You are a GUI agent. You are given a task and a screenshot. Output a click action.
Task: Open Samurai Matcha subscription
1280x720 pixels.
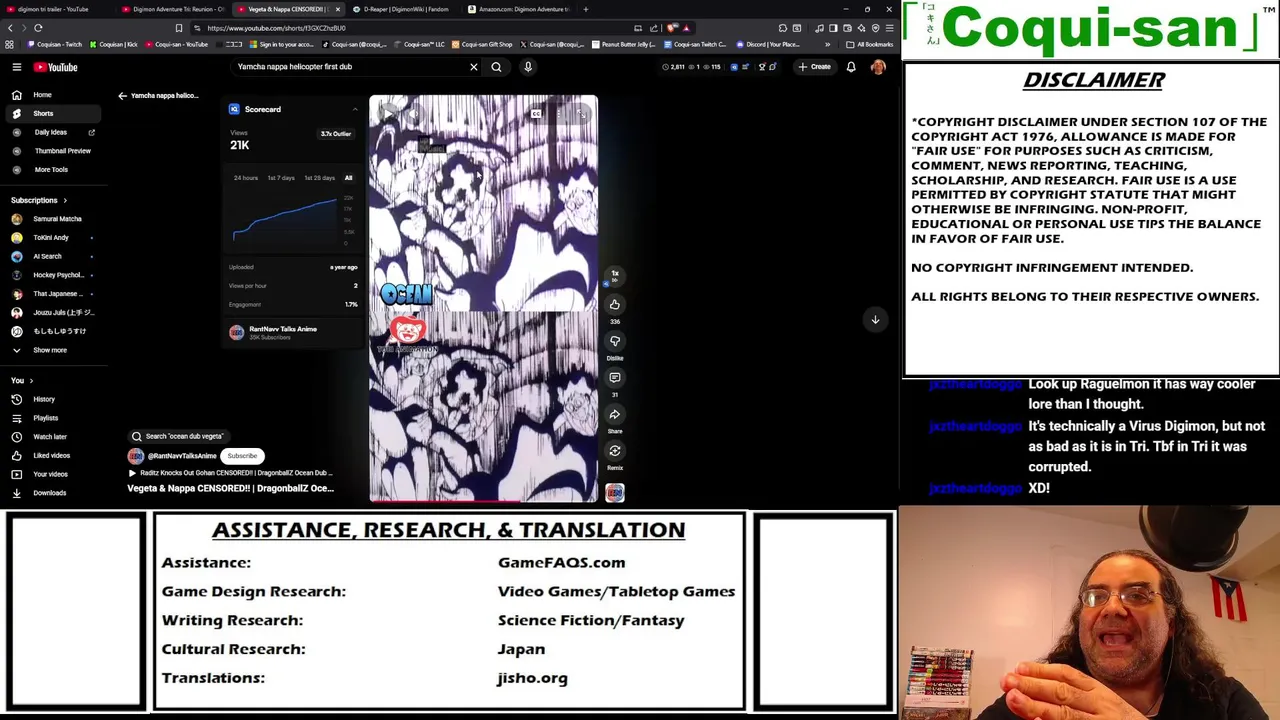point(54,219)
